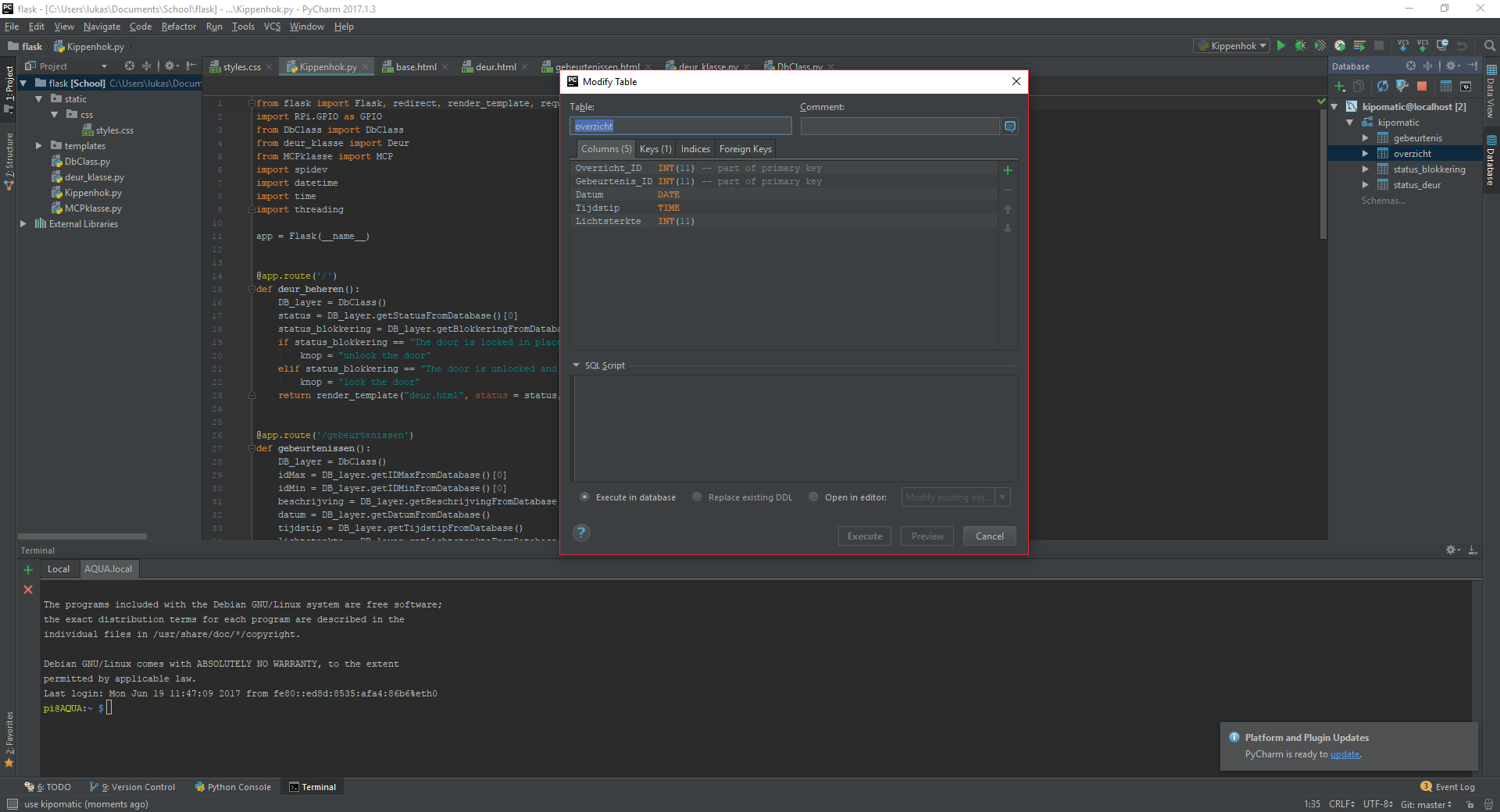Click the VCS update project icon
The image size is (1500, 812).
tap(1403, 46)
